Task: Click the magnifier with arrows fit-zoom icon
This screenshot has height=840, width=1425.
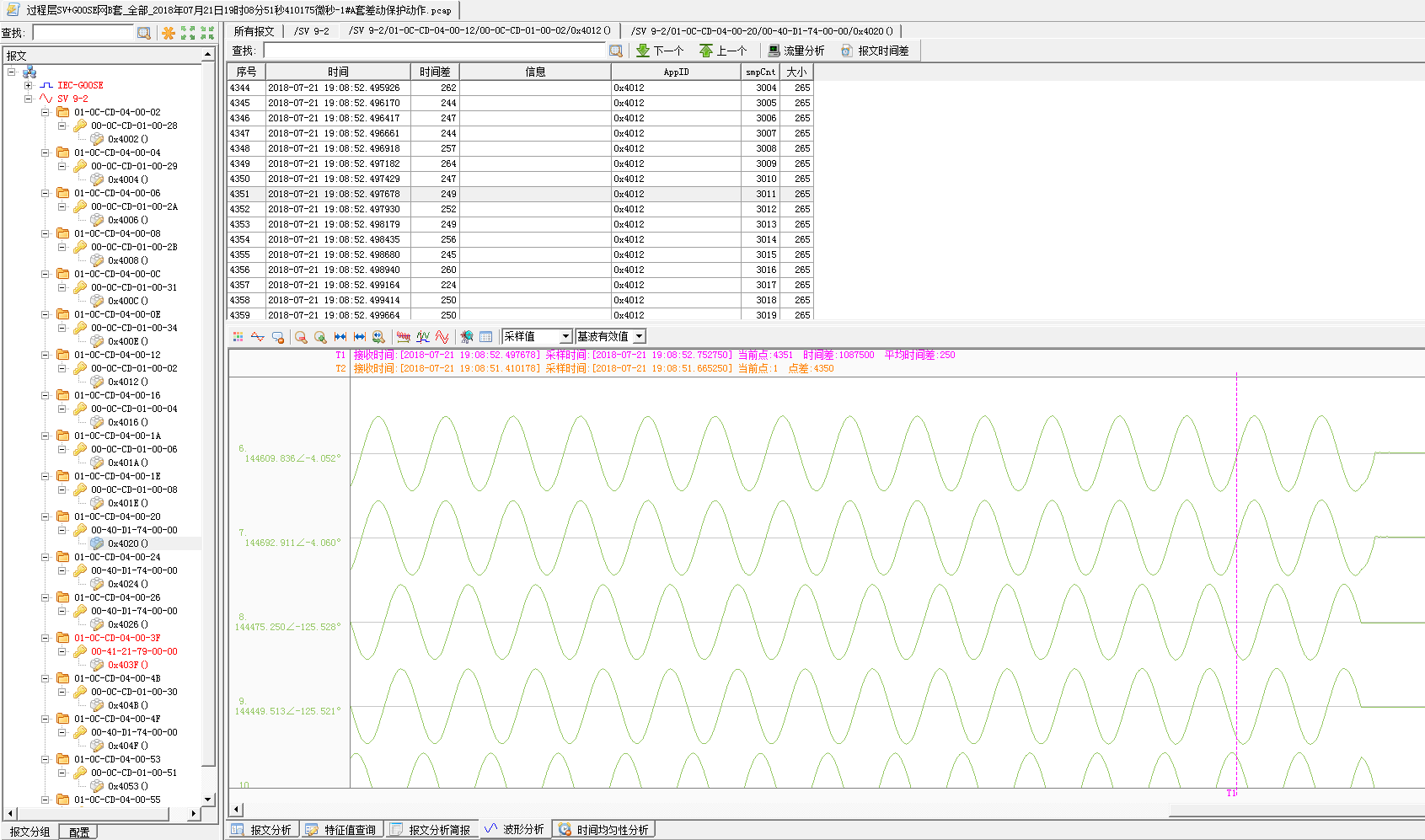Action: pos(379,337)
